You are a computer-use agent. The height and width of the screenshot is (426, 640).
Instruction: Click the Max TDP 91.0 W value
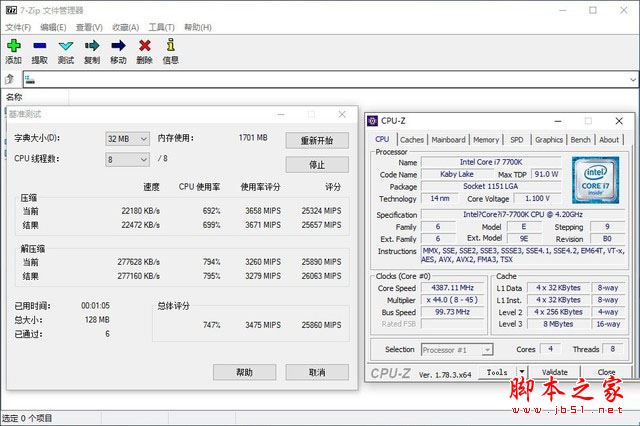(546, 174)
